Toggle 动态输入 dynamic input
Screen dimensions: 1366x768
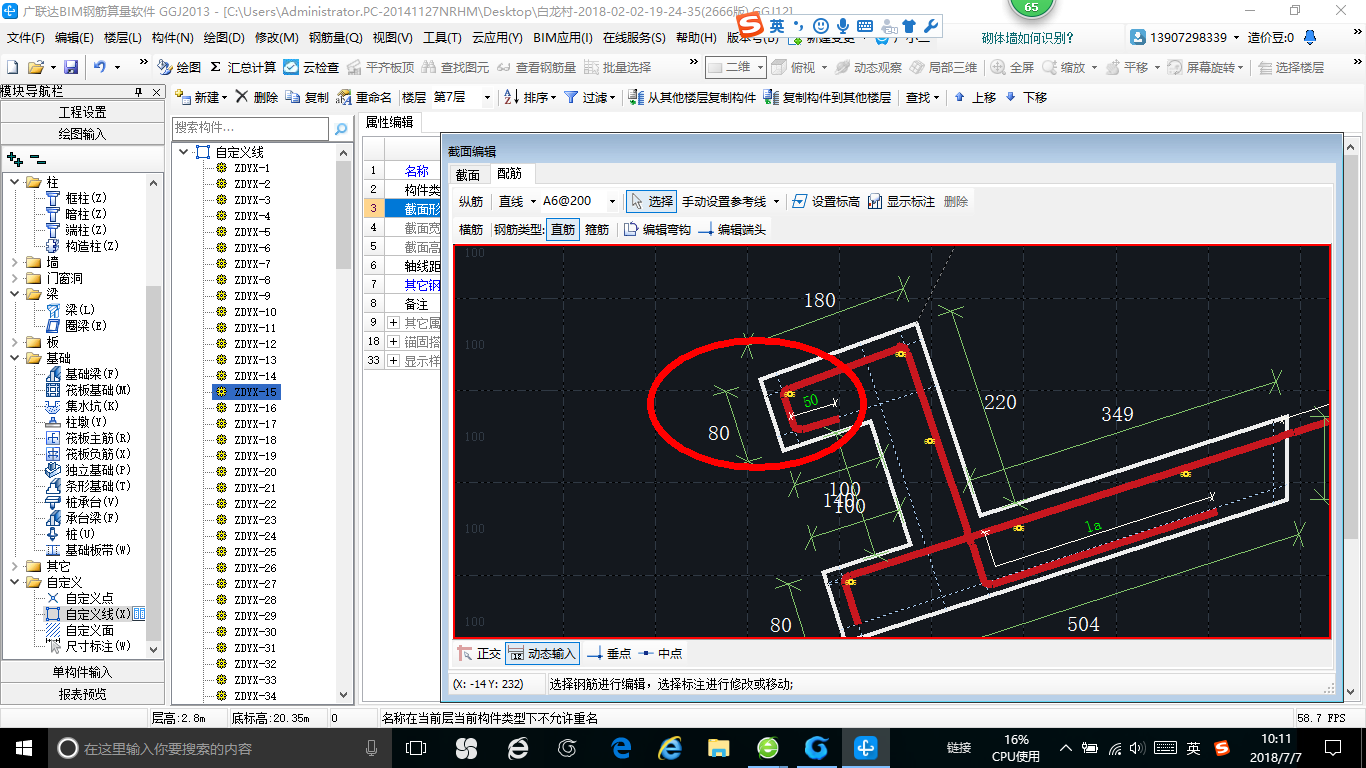[x=543, y=653]
